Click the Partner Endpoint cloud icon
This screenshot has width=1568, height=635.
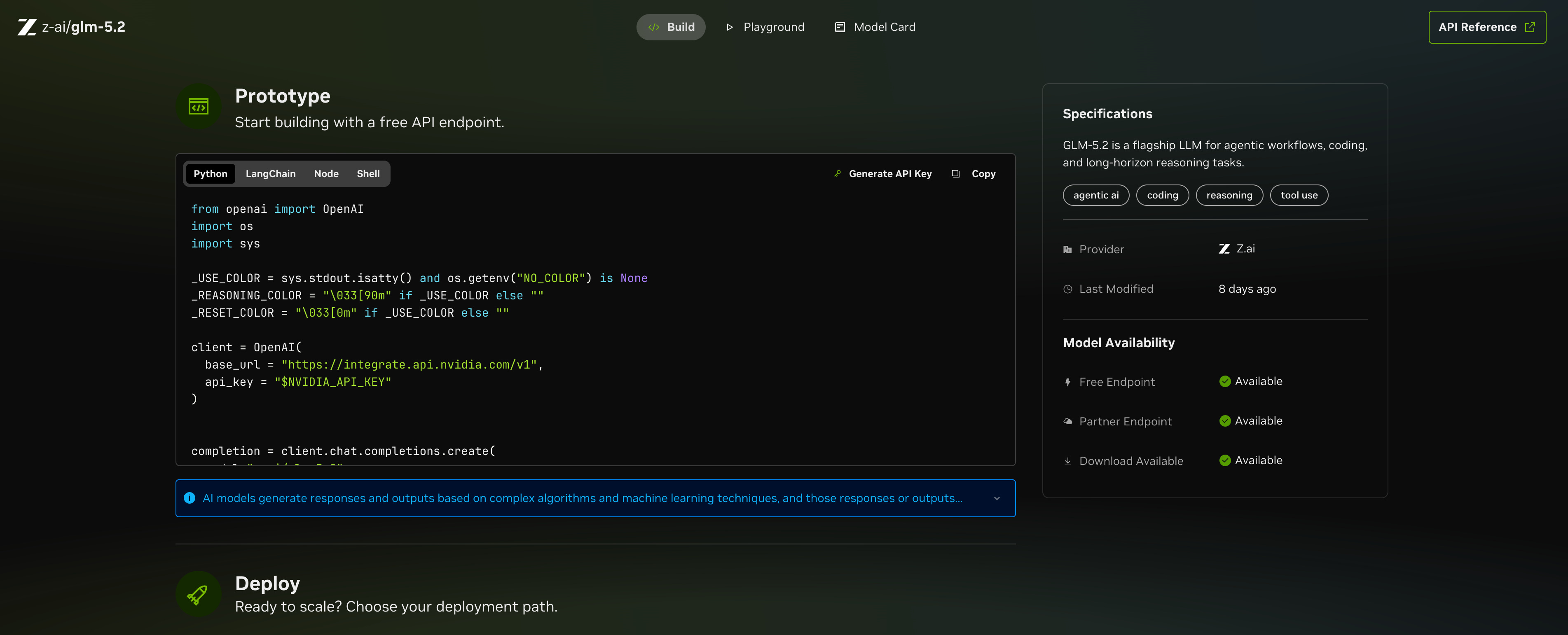click(1068, 422)
